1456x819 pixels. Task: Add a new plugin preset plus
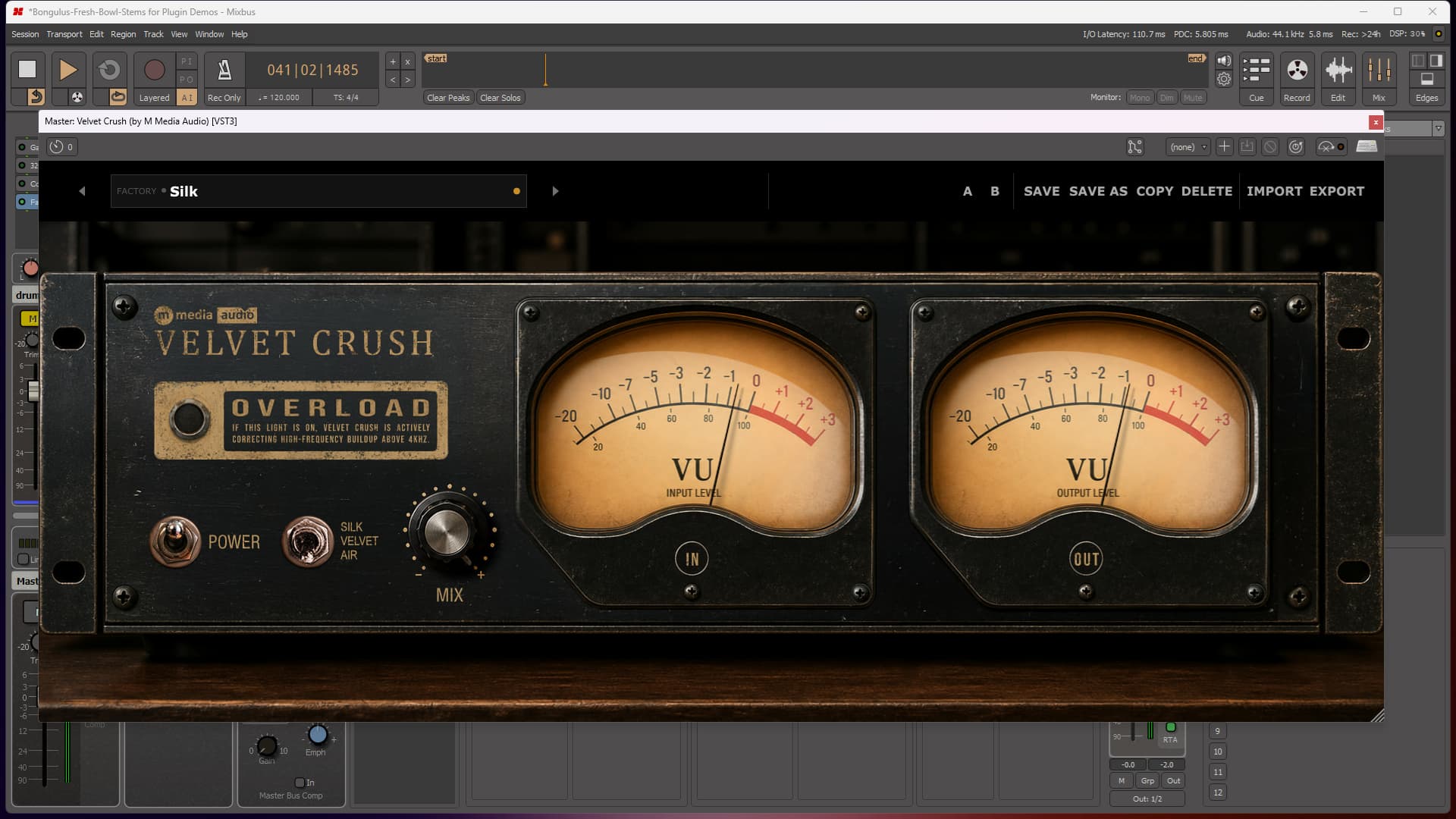coord(1224,147)
